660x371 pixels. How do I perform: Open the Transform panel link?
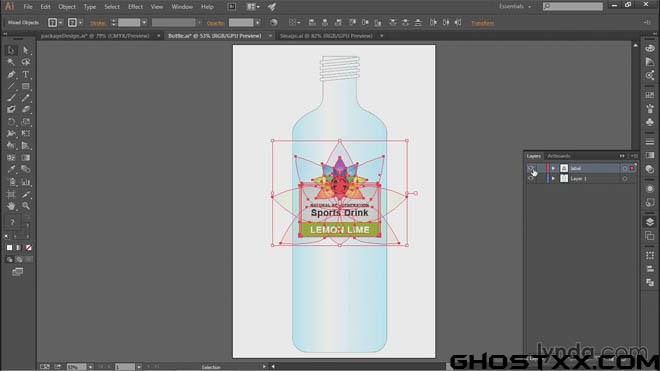(x=482, y=23)
